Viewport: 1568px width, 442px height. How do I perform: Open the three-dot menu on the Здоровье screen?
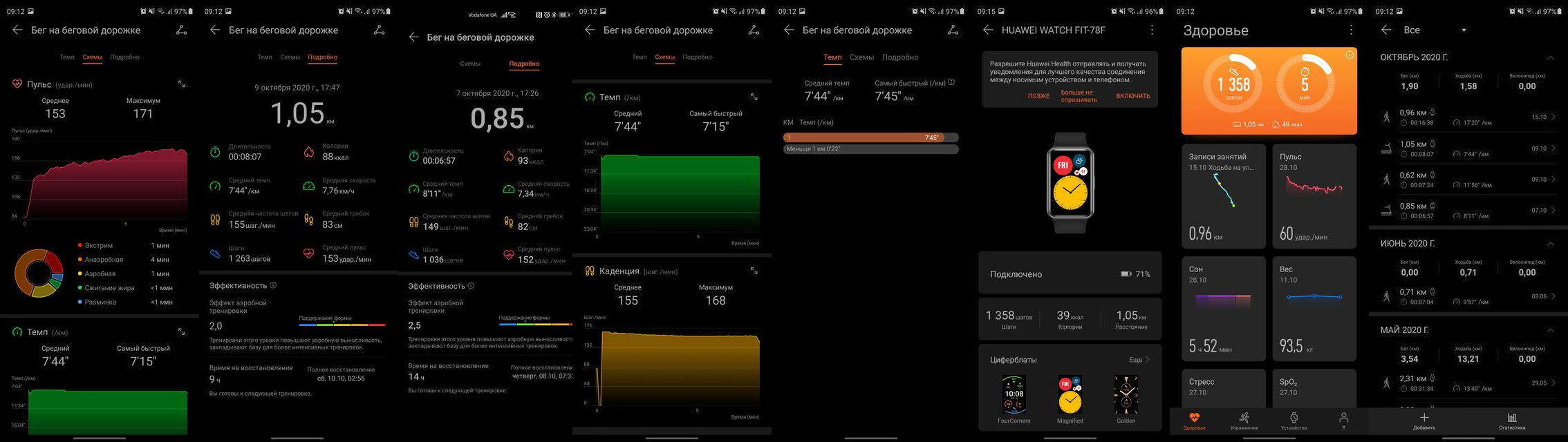[1351, 30]
